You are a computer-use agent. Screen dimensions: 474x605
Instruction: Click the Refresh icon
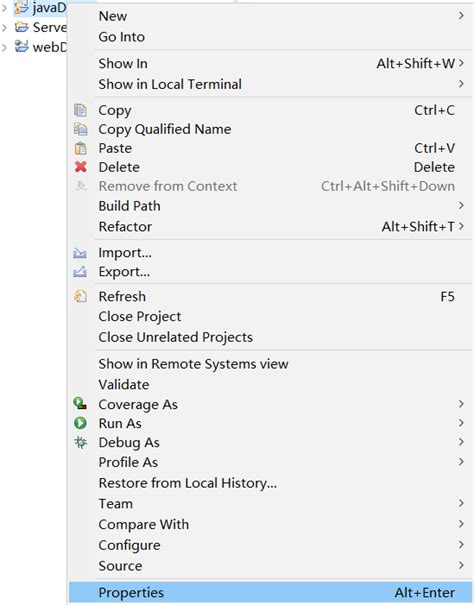coord(80,297)
